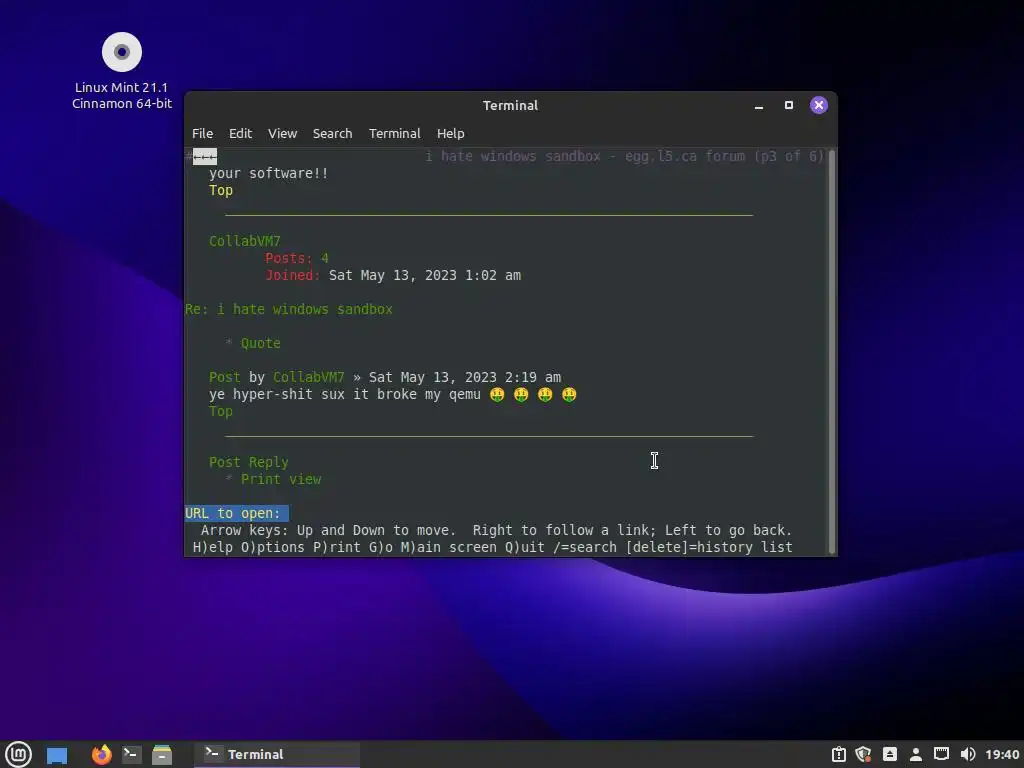This screenshot has width=1024, height=768.
Task: Open the network connection tray icon
Action: click(x=941, y=754)
